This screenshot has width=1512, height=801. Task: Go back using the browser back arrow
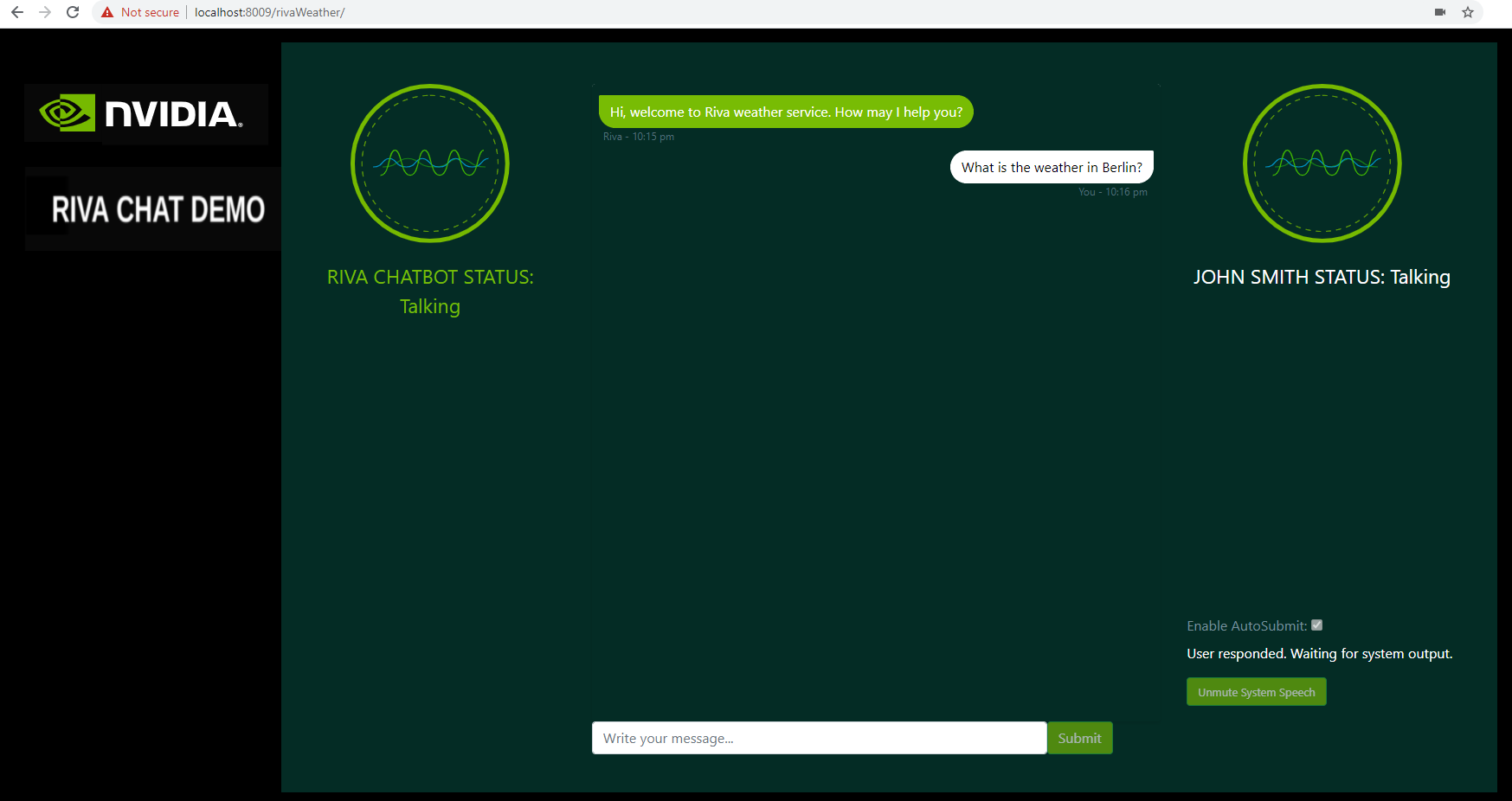click(17, 12)
